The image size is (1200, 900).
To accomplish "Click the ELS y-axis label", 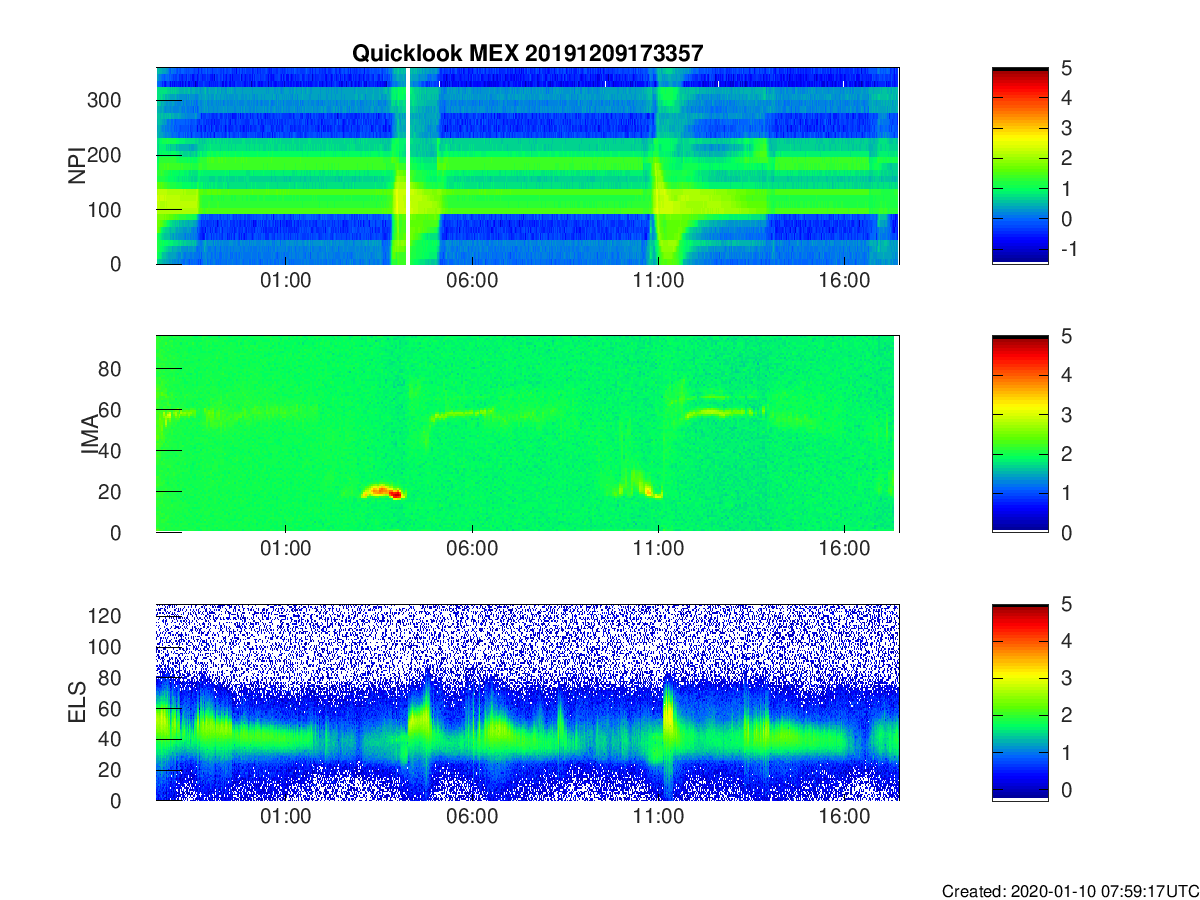I will coord(76,703).
